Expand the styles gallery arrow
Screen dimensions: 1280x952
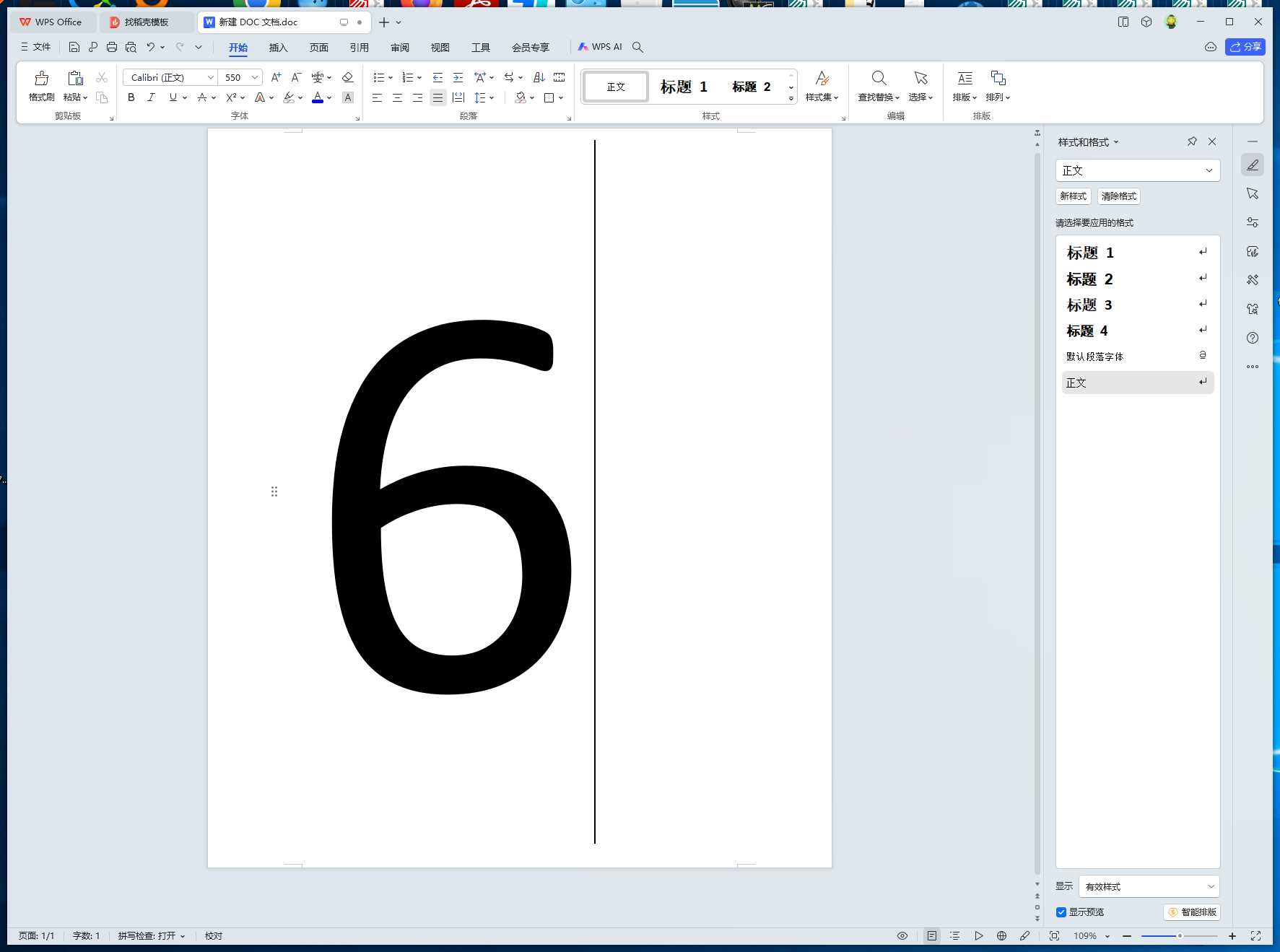[791, 99]
